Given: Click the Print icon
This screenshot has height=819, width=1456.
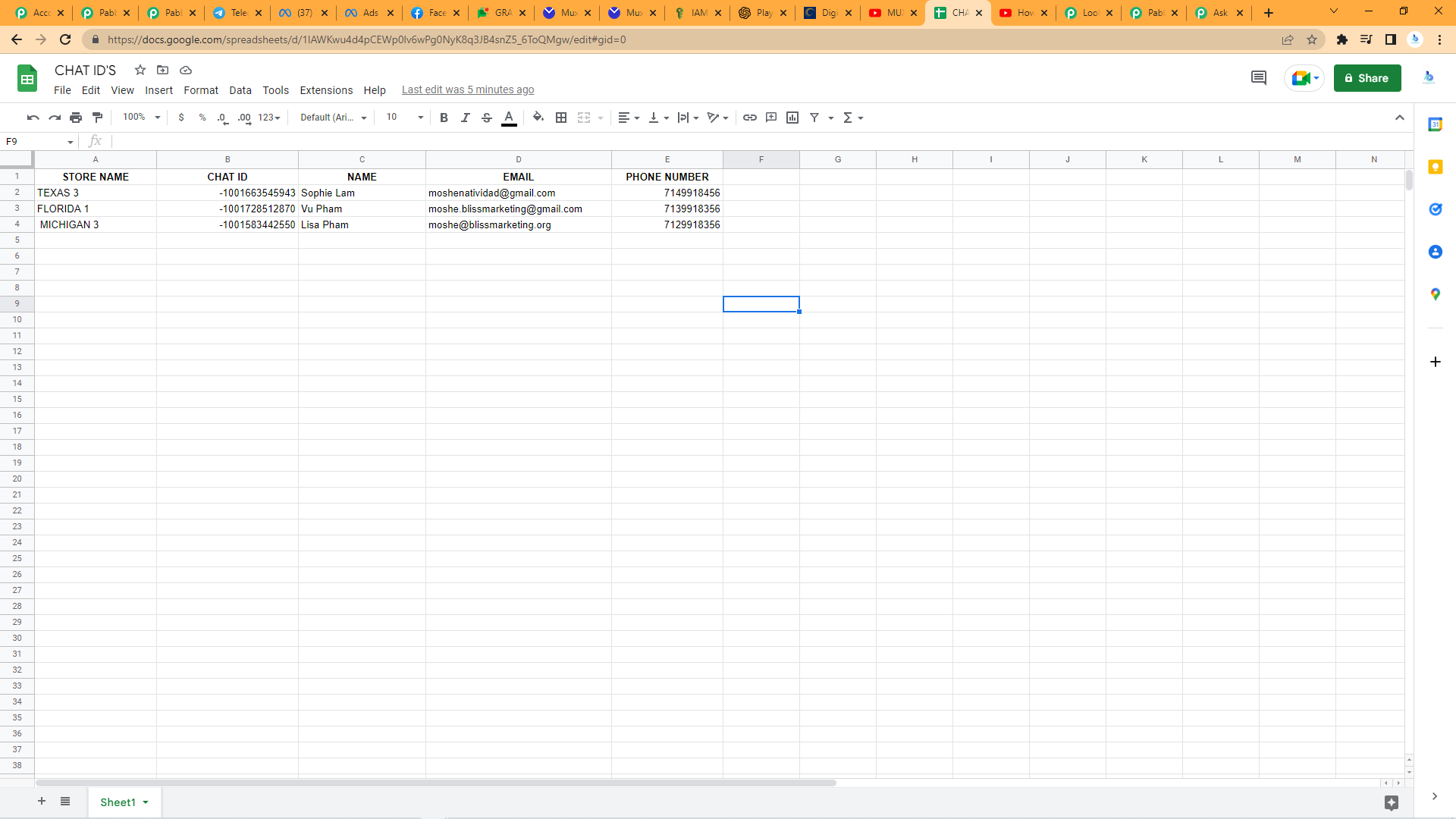Looking at the screenshot, I should pos(76,118).
